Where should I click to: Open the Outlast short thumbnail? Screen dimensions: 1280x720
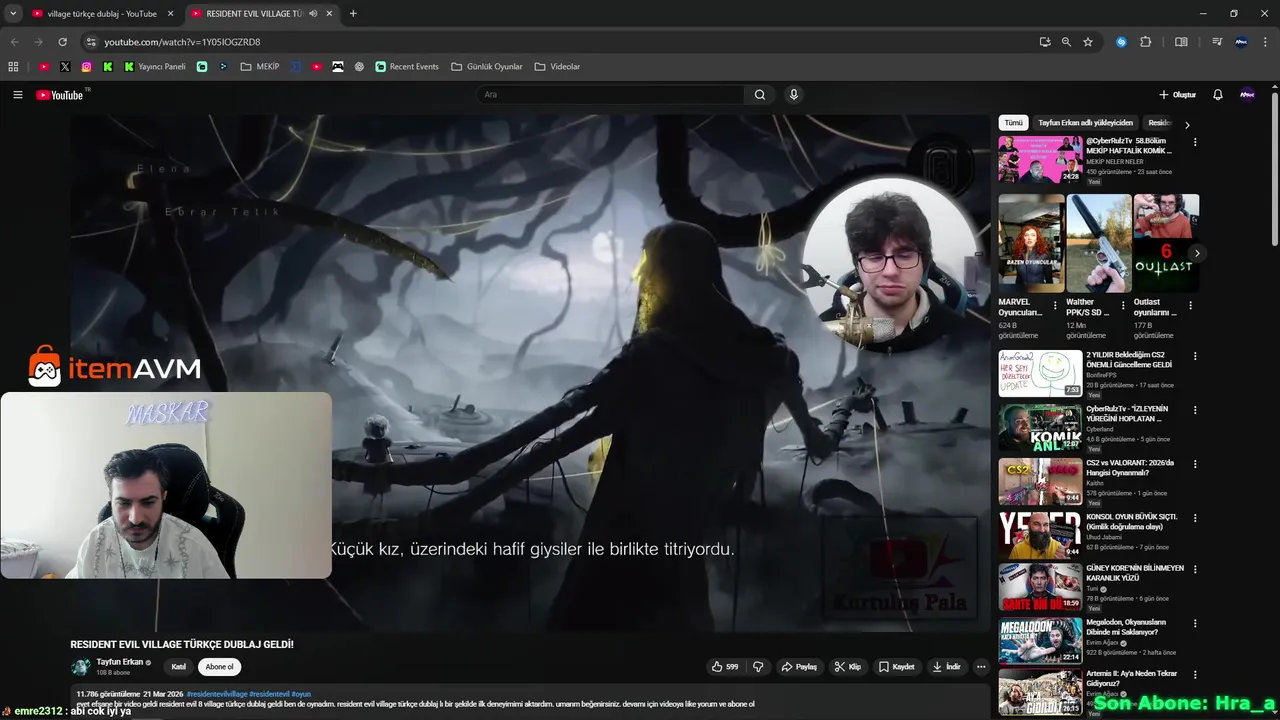[x=1166, y=243]
